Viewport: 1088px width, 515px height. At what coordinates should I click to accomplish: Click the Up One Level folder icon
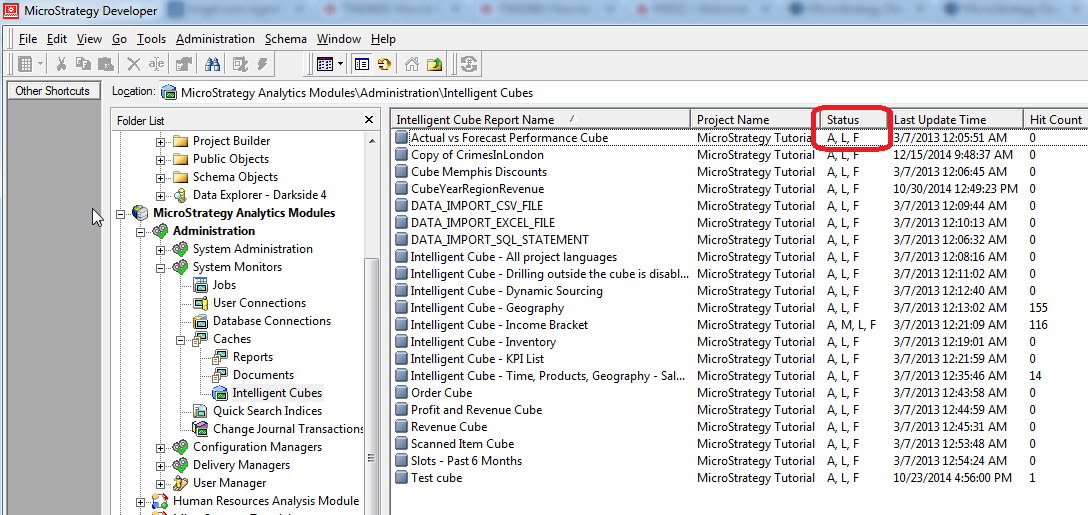(434, 64)
